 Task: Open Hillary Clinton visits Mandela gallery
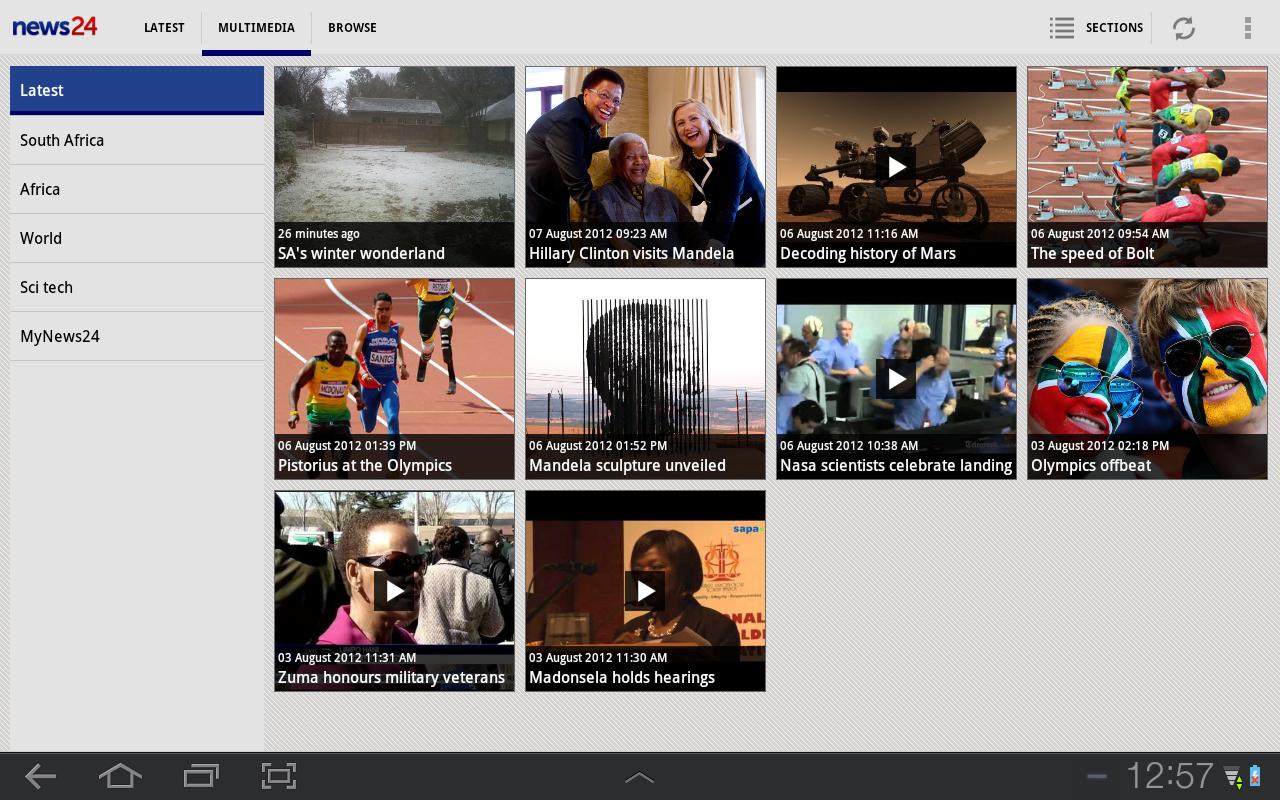[645, 167]
